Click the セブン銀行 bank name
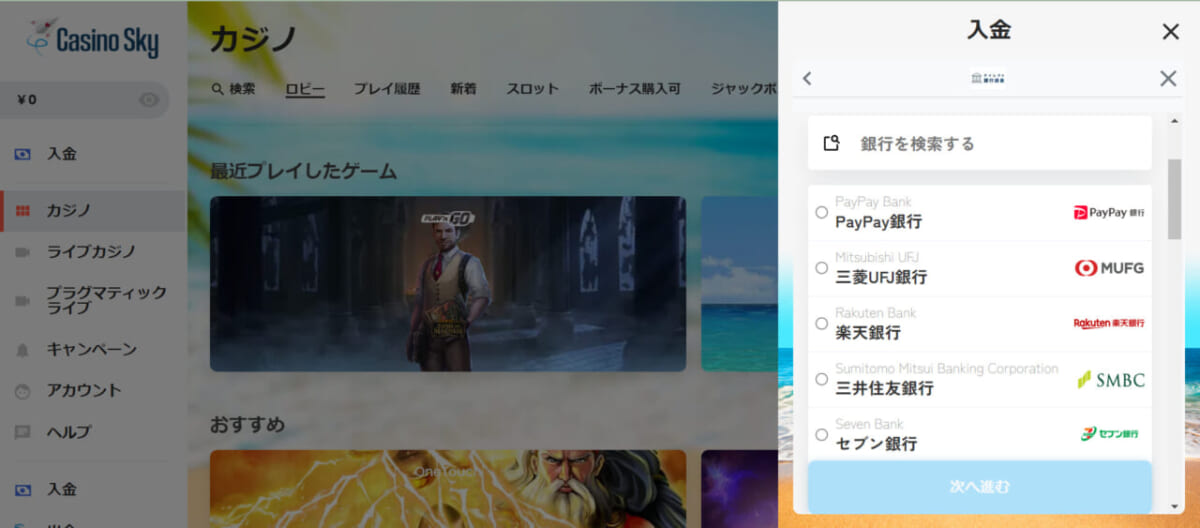This screenshot has height=528, width=1200. (876, 443)
